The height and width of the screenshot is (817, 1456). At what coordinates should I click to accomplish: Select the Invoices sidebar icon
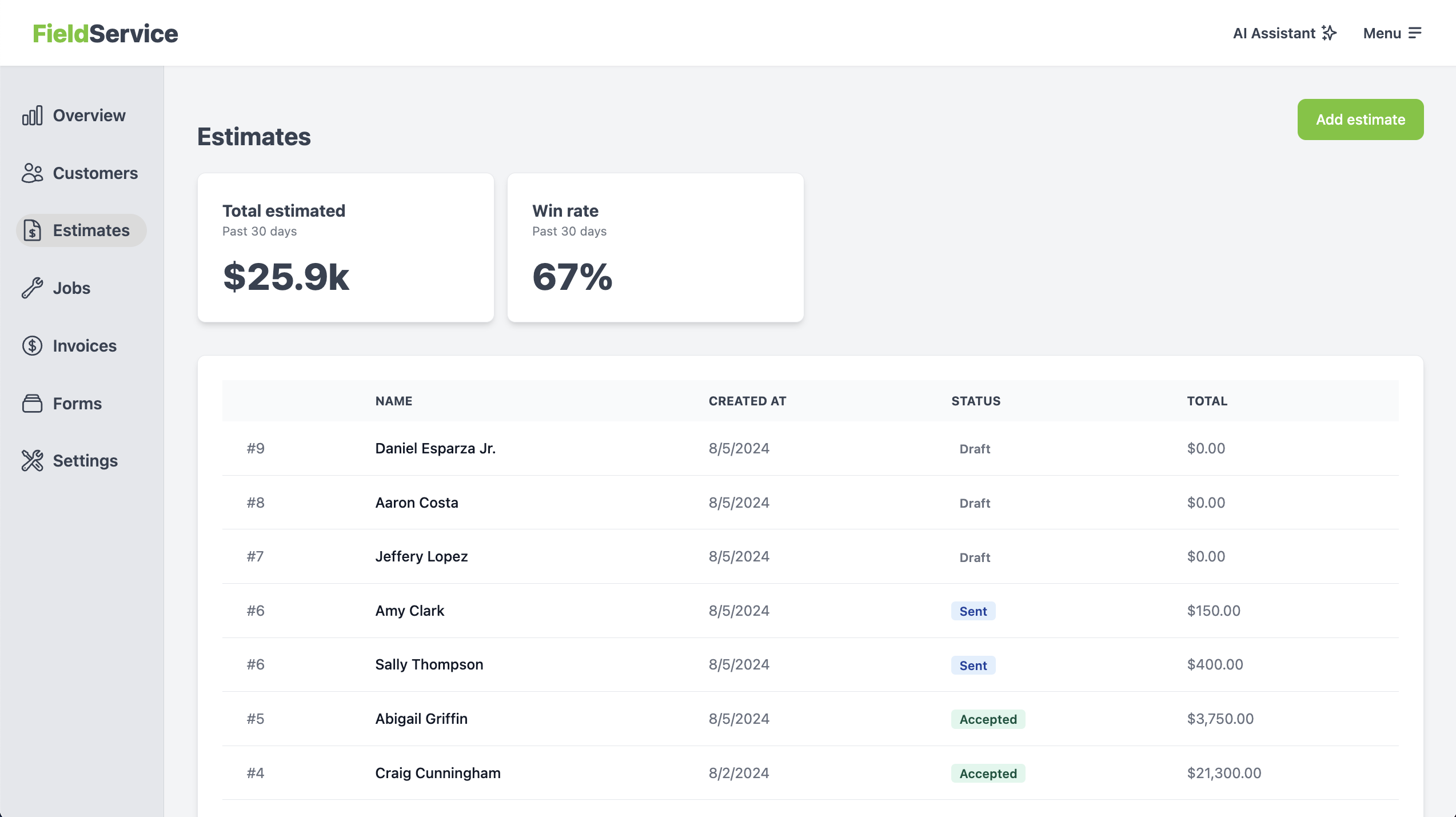(x=32, y=346)
